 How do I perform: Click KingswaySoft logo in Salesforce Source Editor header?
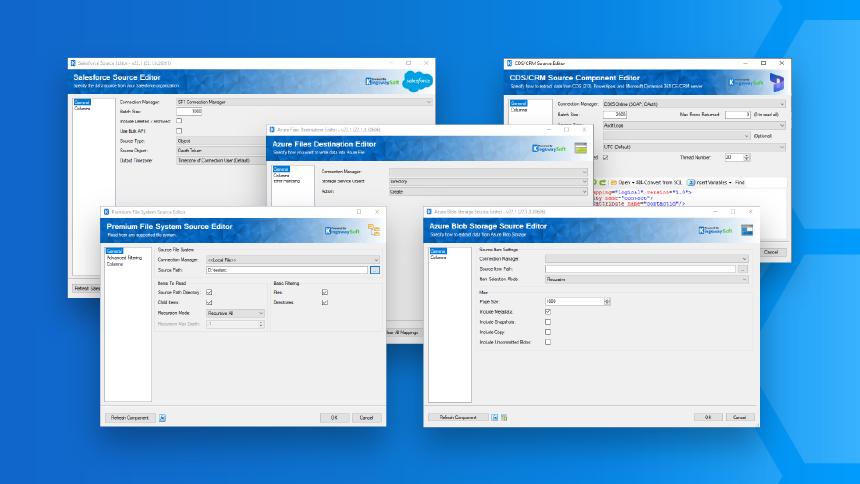click(x=382, y=82)
